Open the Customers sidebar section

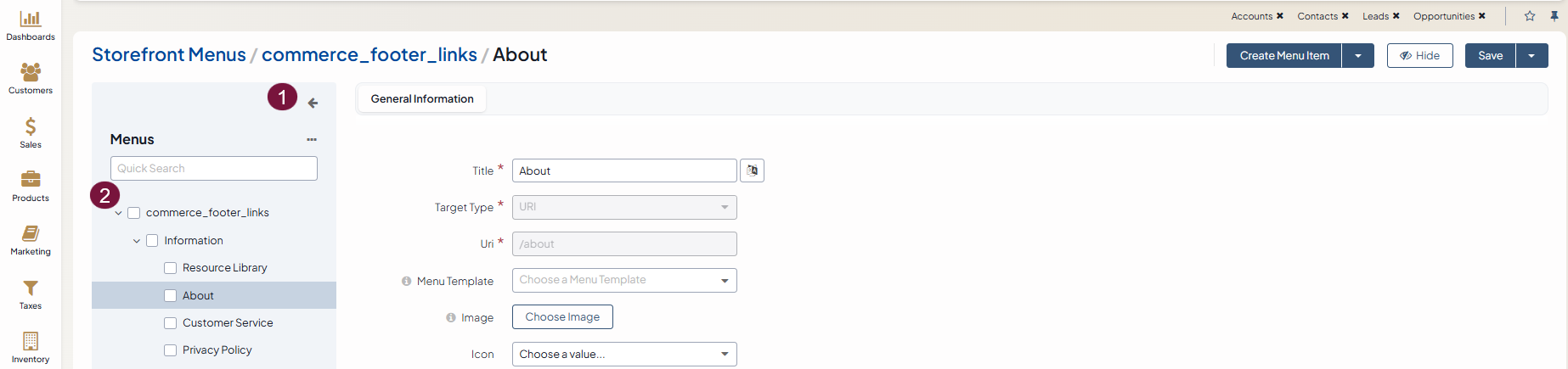point(31,73)
